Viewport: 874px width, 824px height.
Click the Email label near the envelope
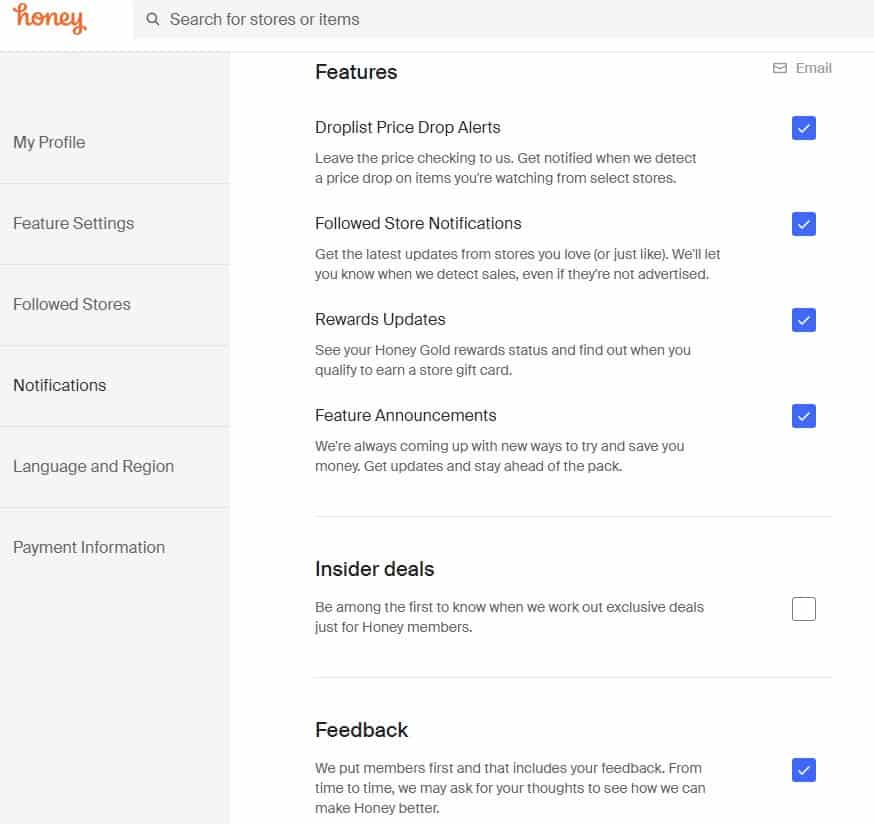[x=813, y=68]
